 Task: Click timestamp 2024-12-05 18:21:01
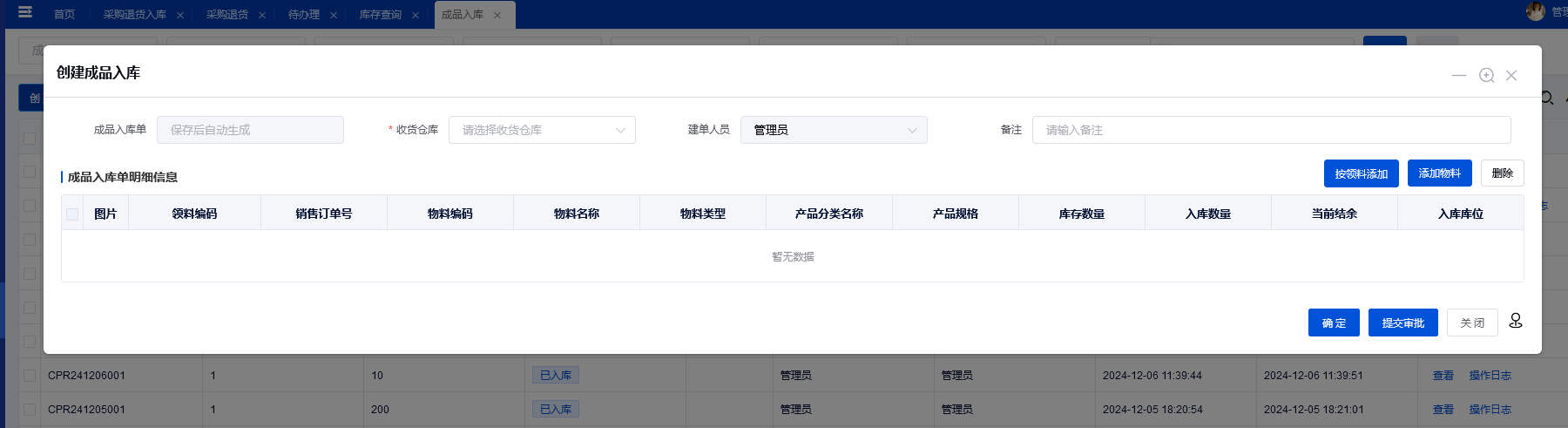tap(1314, 410)
